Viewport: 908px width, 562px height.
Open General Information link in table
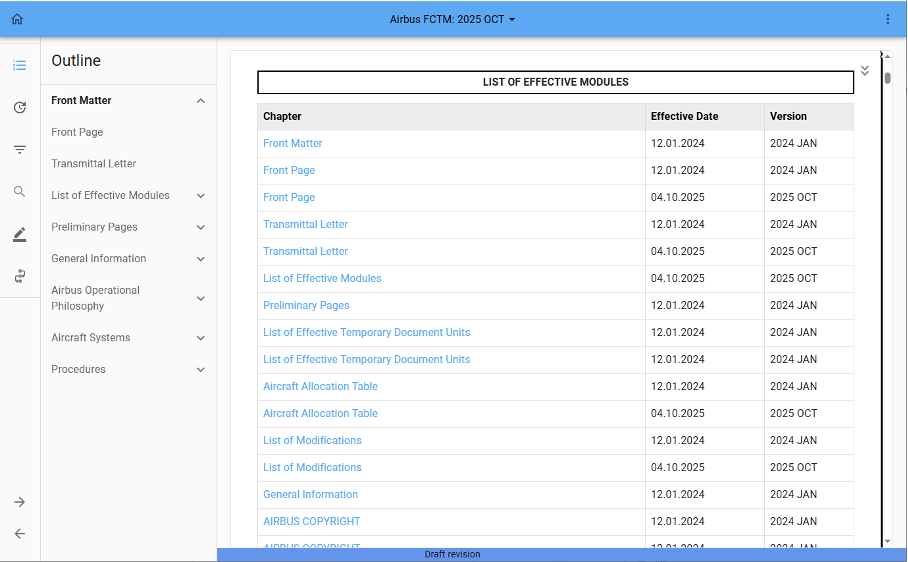coord(310,494)
